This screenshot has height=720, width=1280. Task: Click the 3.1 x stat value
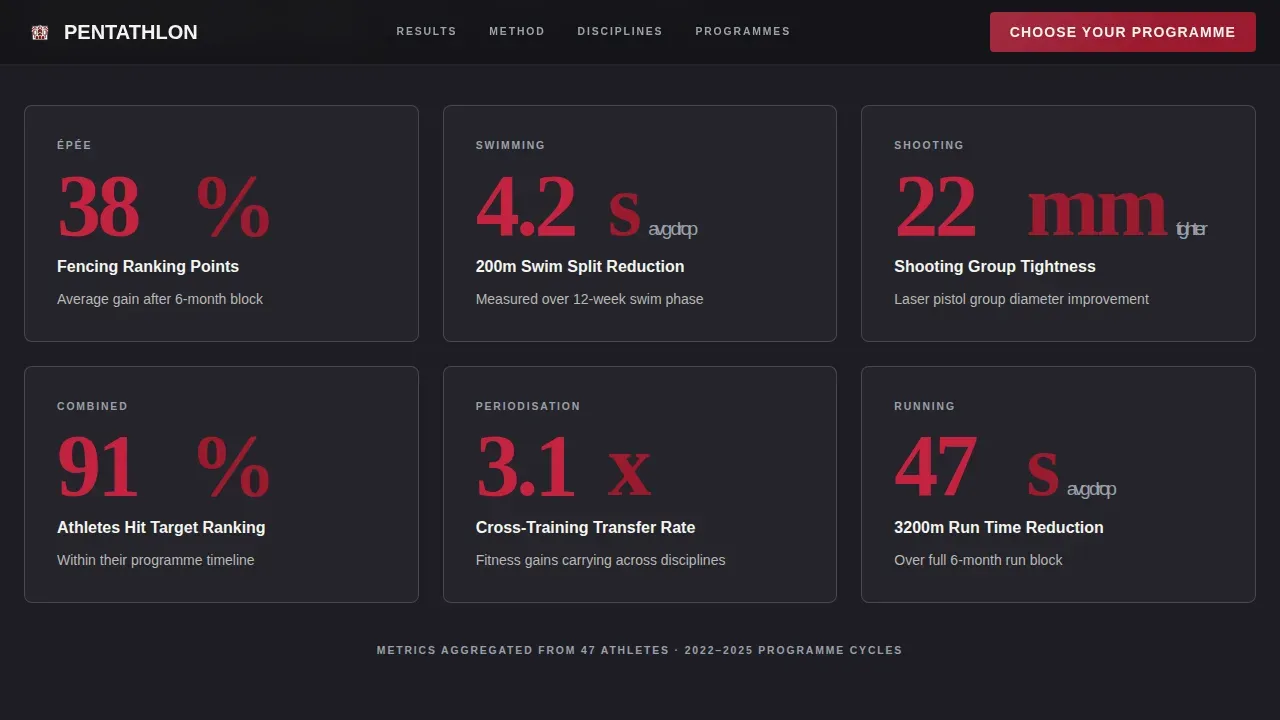pos(564,468)
